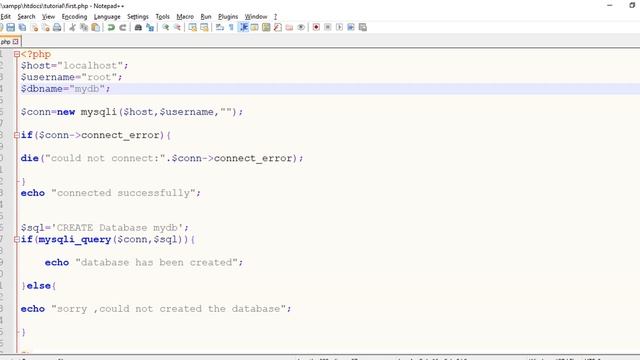Collapse the if($conn->connect_error) fold marker
The height and width of the screenshot is (360, 640).
[x=16, y=135]
